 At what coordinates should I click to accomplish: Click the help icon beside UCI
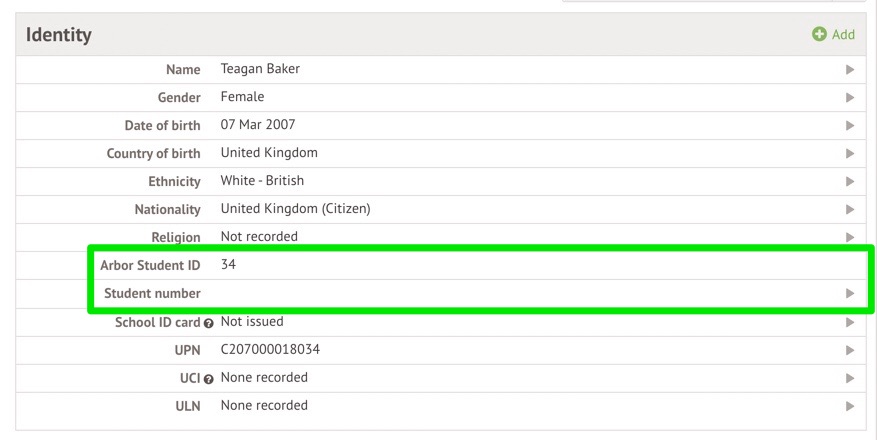point(210,378)
